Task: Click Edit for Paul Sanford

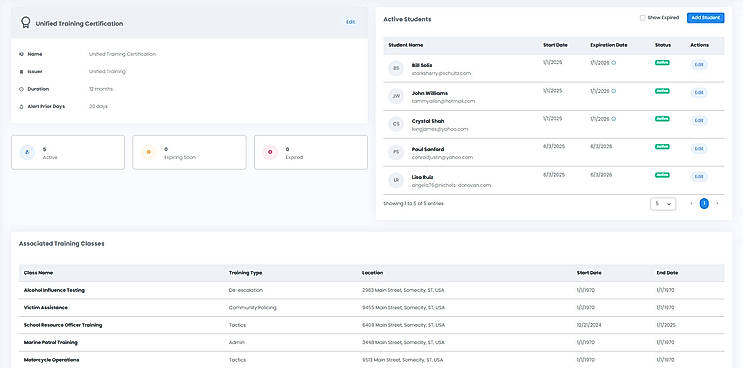Action: [x=699, y=149]
